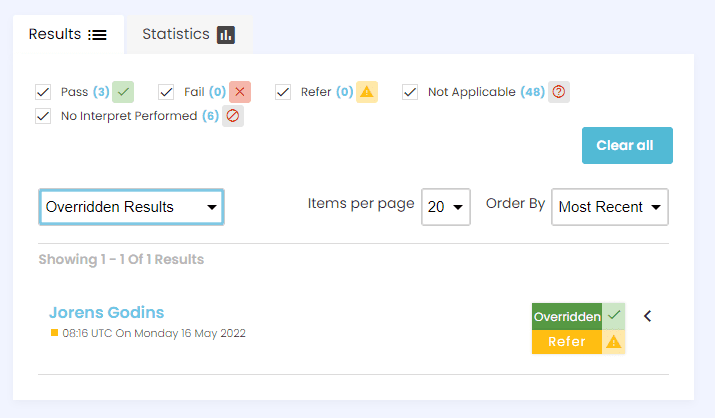Viewport: 715px width, 418px height.
Task: Toggle the Not Applicable checkbox
Action: pyautogui.click(x=410, y=92)
